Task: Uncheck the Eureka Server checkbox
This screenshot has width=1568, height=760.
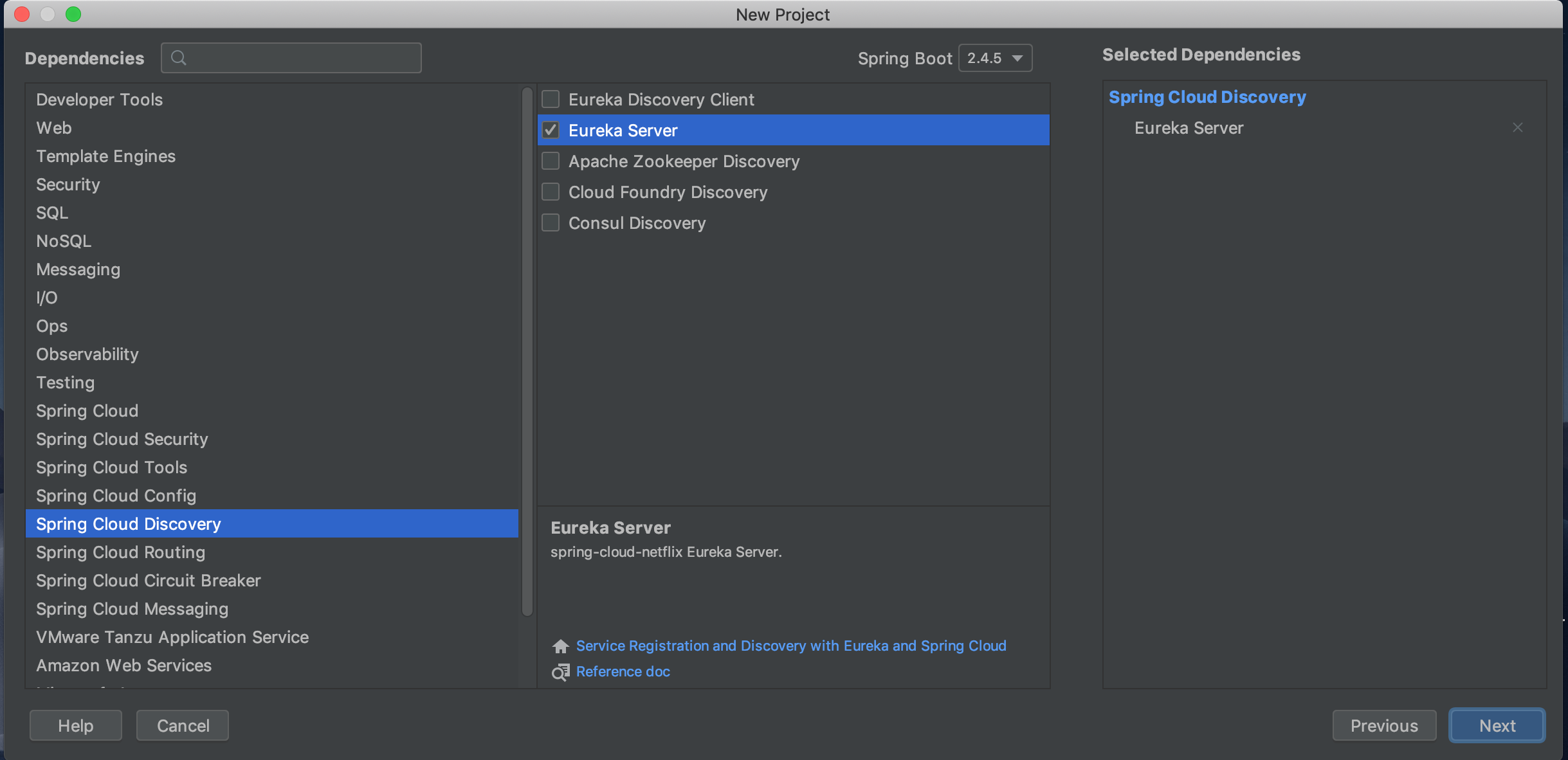Action: point(551,130)
